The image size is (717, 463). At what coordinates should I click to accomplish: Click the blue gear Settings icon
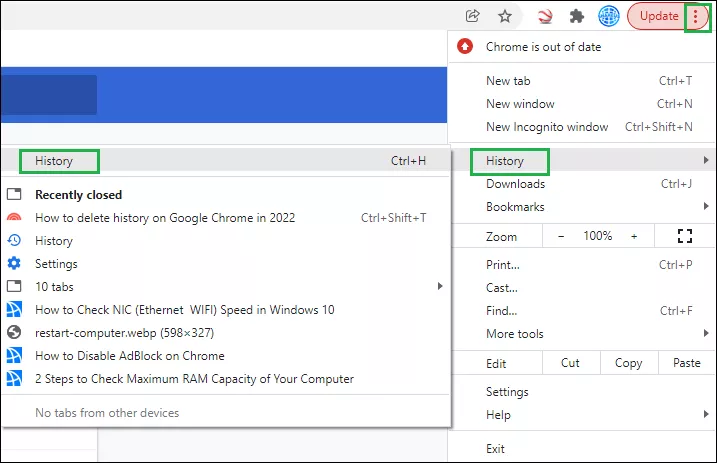pos(14,263)
